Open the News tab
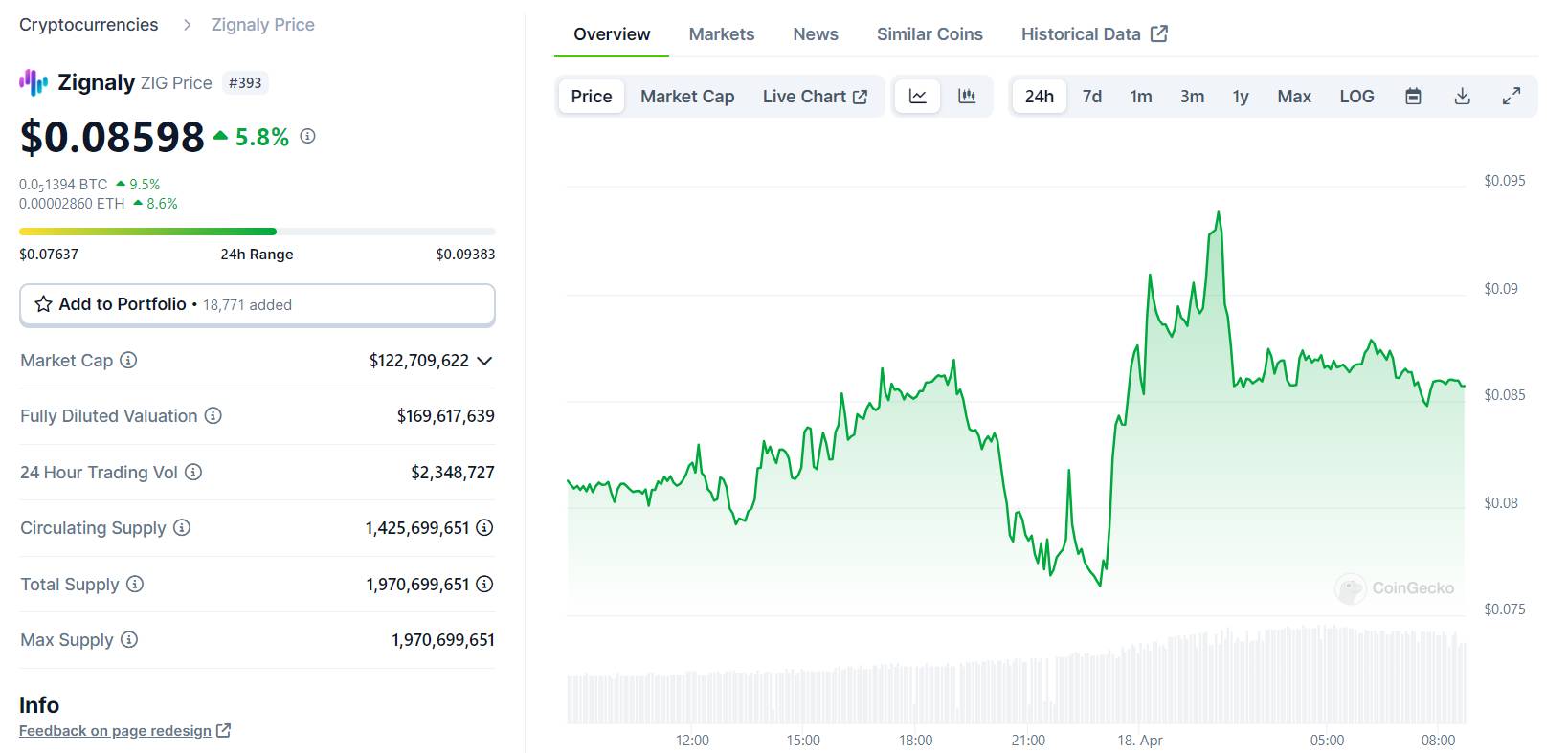The width and height of the screenshot is (1568, 753). (816, 34)
